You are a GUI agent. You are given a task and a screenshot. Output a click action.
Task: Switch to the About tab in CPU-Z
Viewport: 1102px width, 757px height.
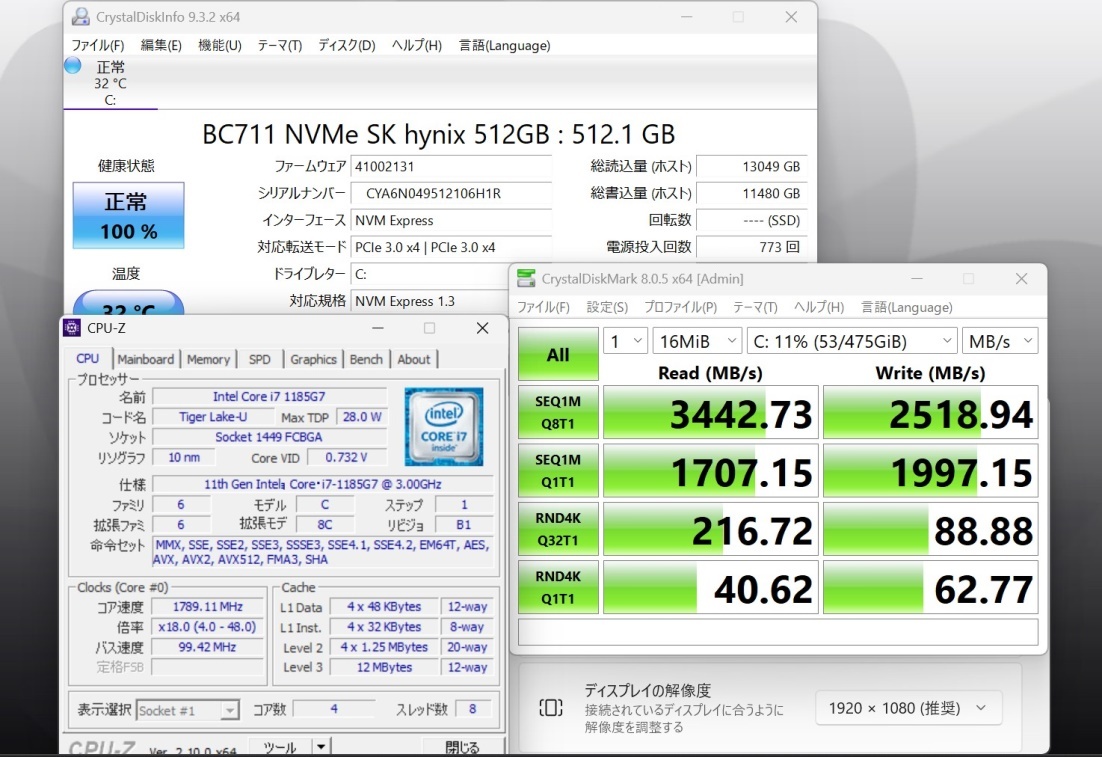click(414, 359)
